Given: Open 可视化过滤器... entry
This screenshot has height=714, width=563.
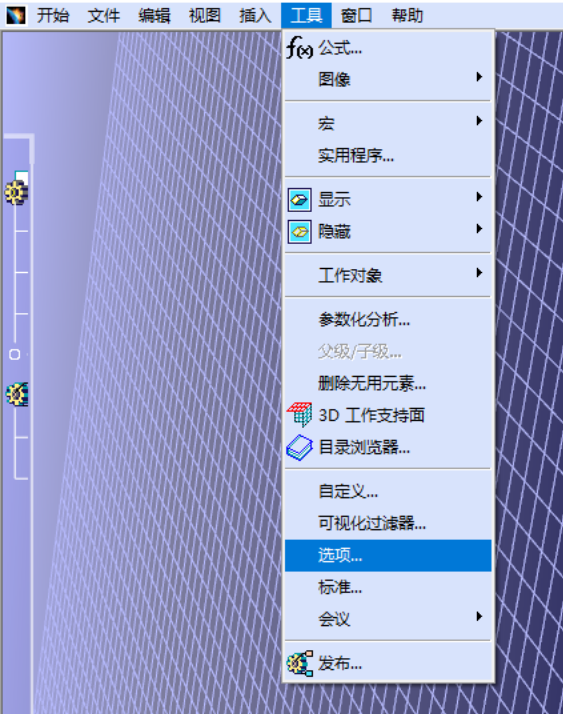Looking at the screenshot, I should tap(388, 523).
